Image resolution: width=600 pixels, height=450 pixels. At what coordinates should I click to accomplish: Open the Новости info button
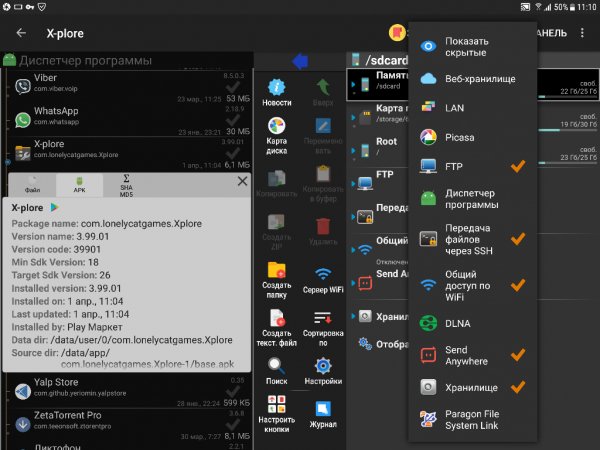coord(277,92)
